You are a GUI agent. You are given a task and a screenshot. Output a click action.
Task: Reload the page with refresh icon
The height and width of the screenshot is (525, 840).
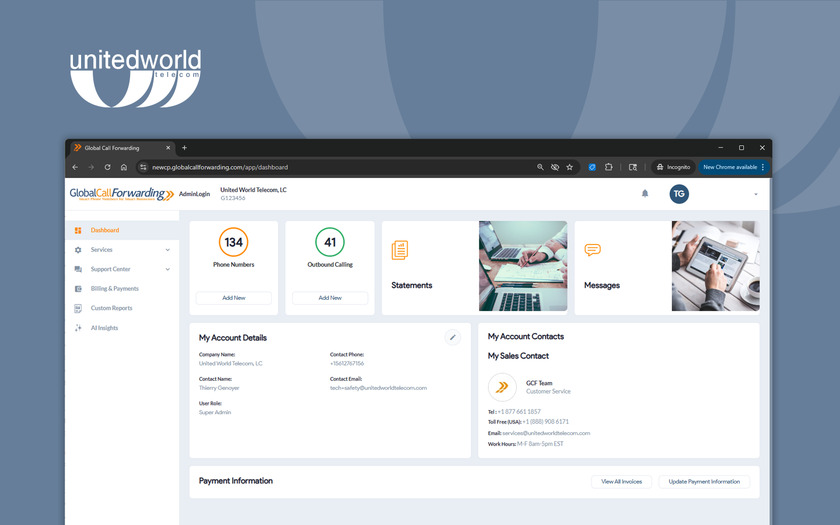(x=107, y=167)
